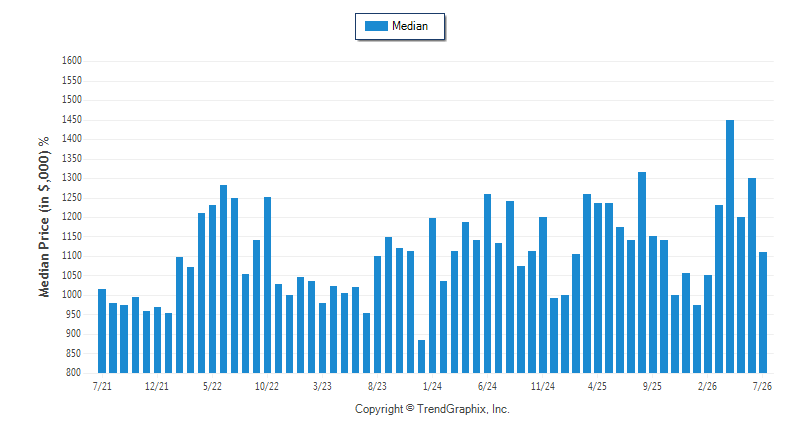Viewport: 800px width, 434px height.
Task: Select the tallest bar reaching 1450
Action: pos(730,246)
